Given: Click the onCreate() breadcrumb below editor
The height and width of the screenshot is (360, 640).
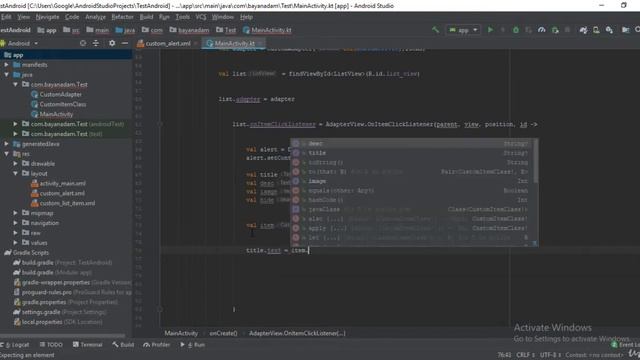Looking at the screenshot, I should pos(223,333).
